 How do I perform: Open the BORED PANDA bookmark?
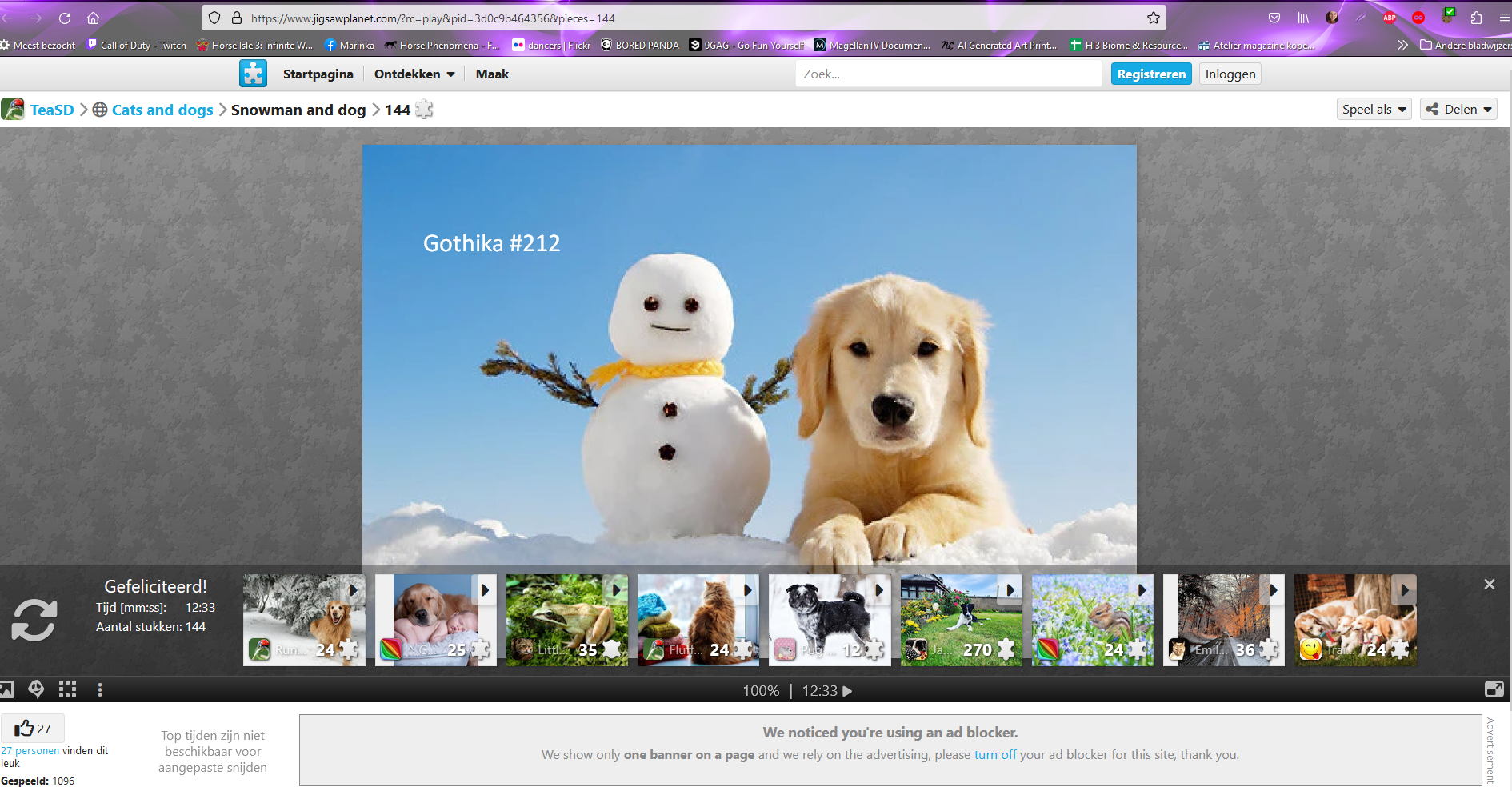[640, 45]
